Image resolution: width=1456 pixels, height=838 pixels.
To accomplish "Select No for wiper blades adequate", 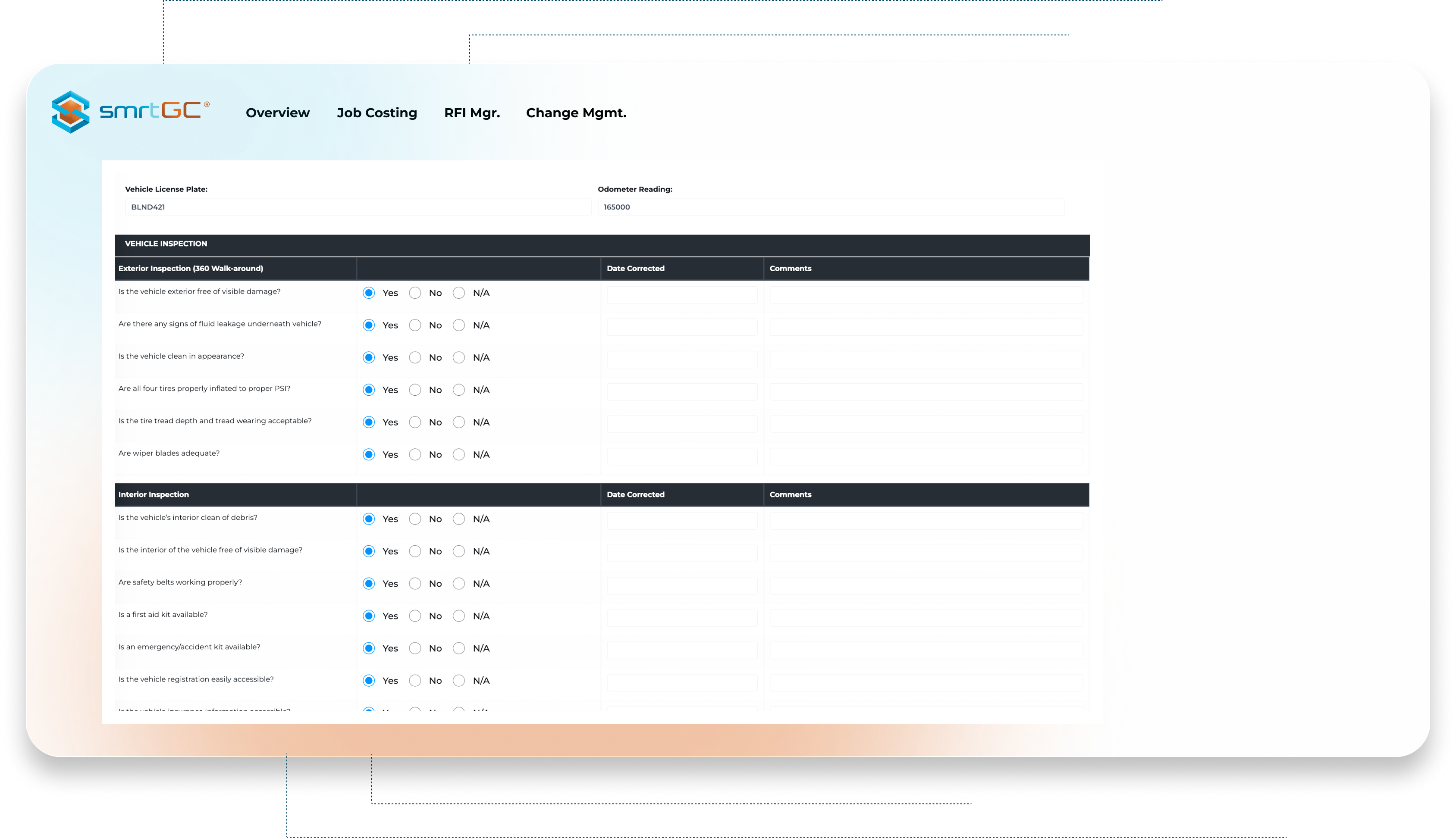I will click(x=414, y=455).
